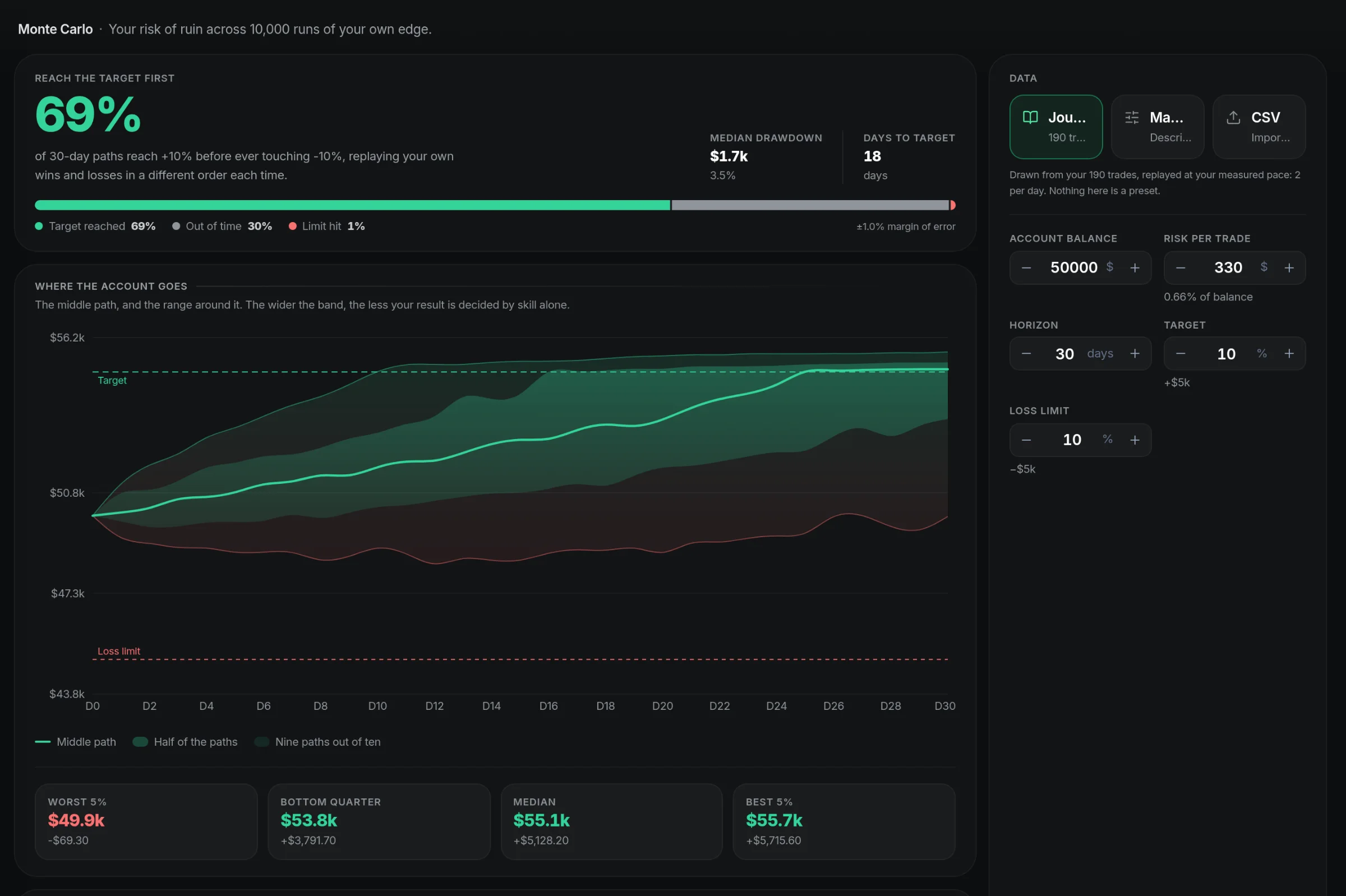Edit the account balance 50000 field

coord(1073,267)
